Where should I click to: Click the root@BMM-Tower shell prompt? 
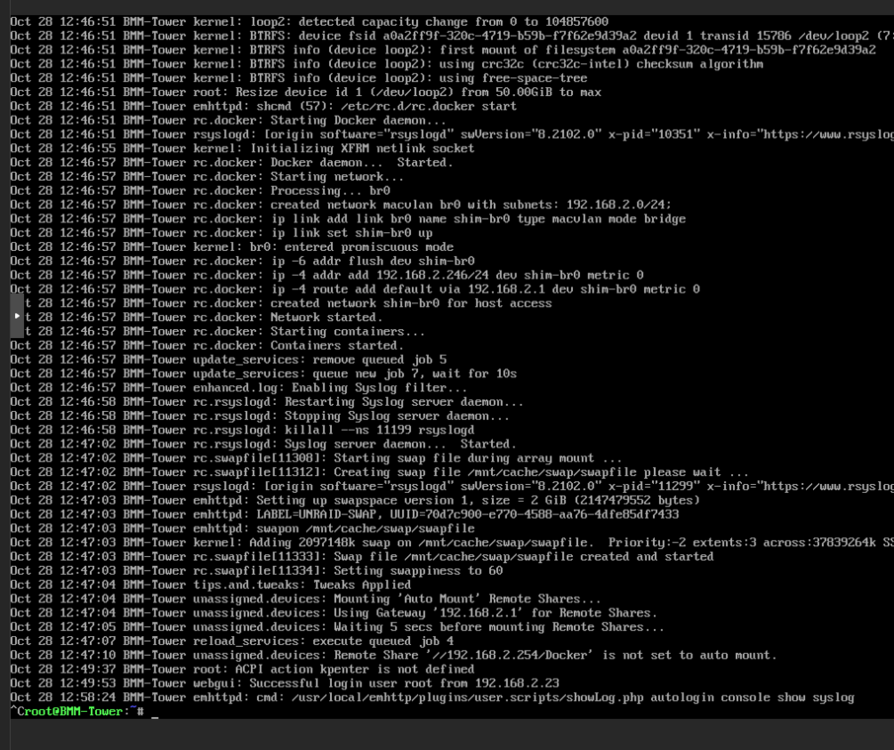click(x=77, y=711)
